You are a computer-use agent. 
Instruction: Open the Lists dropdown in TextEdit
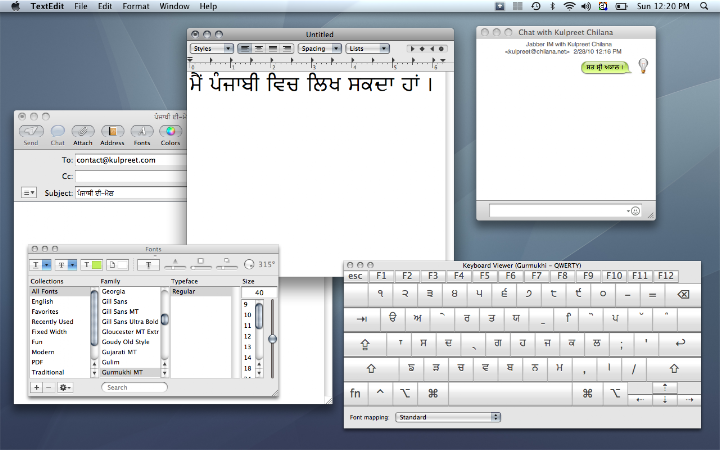[368, 48]
